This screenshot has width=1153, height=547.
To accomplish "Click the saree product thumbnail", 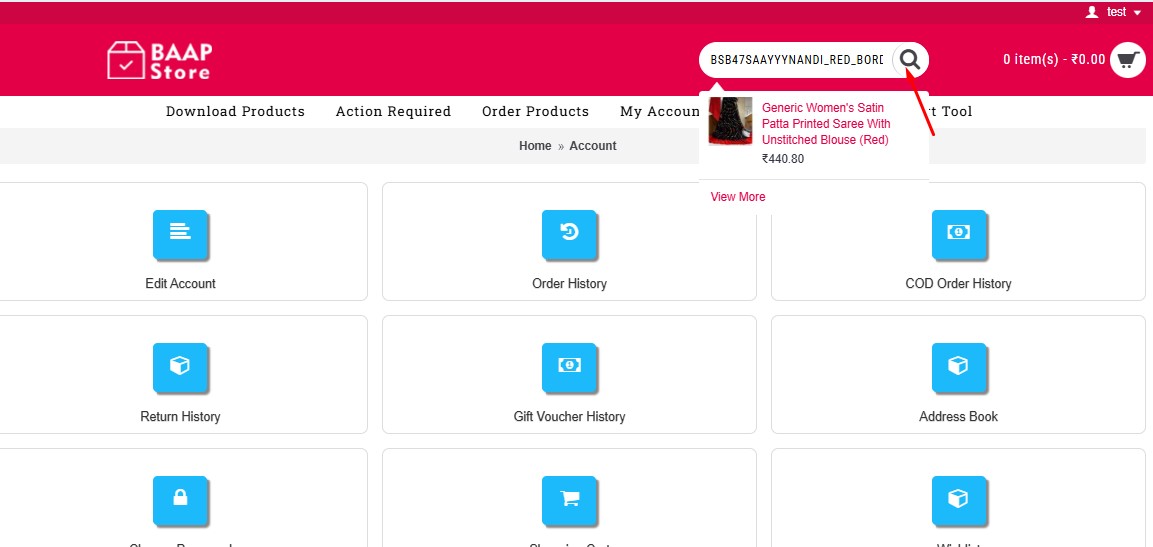I will point(730,122).
